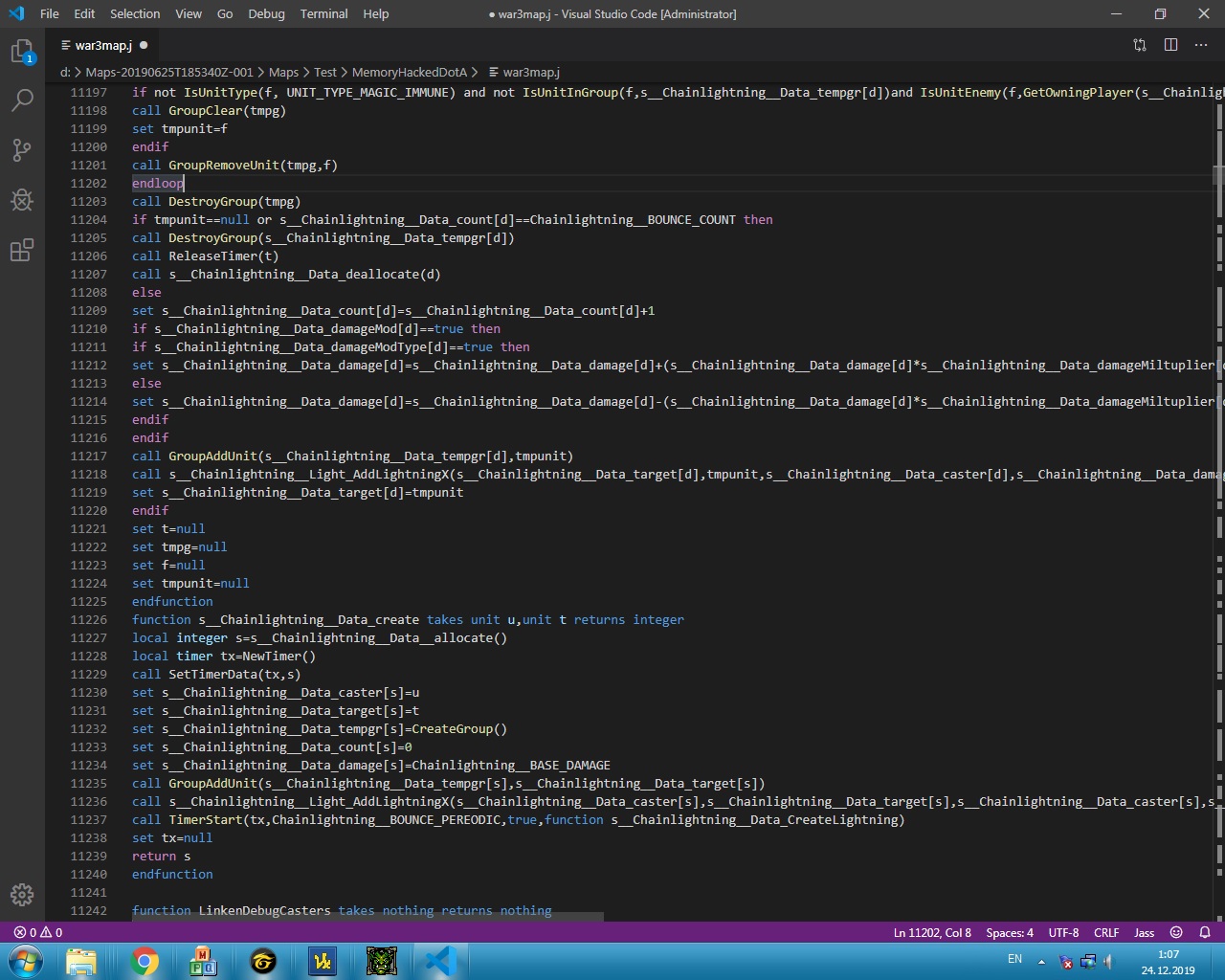Open File Explorer from taskbar
This screenshot has height=980, width=1225.
(81, 961)
